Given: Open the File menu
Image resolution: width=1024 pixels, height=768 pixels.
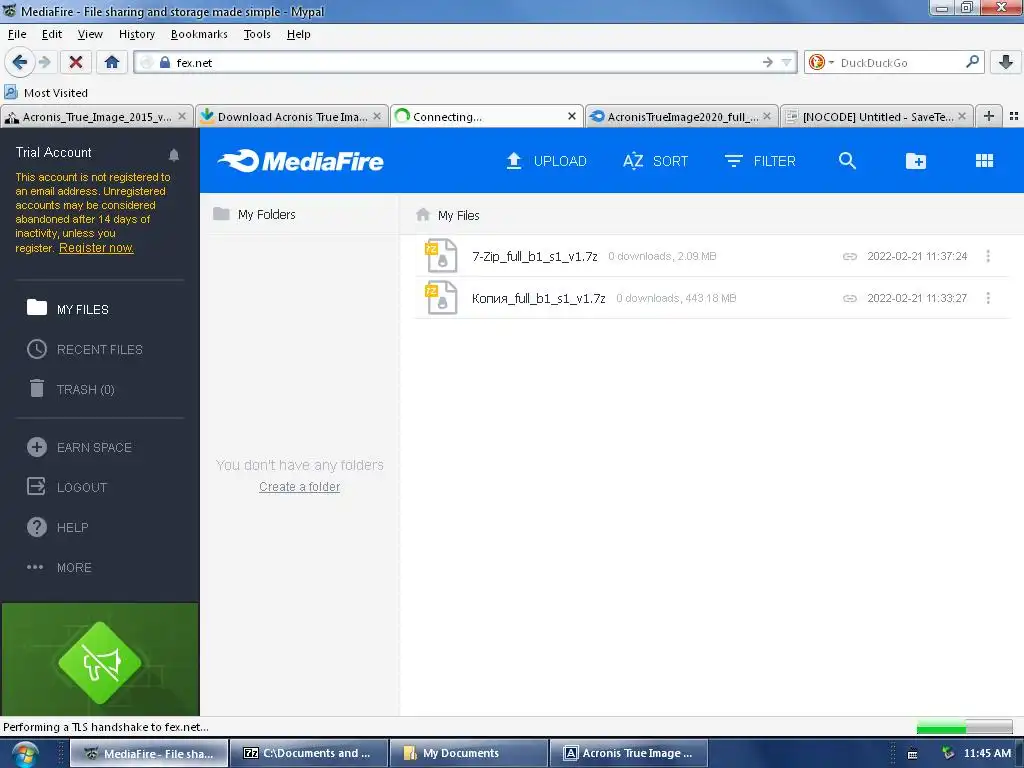Looking at the screenshot, I should [x=17, y=34].
